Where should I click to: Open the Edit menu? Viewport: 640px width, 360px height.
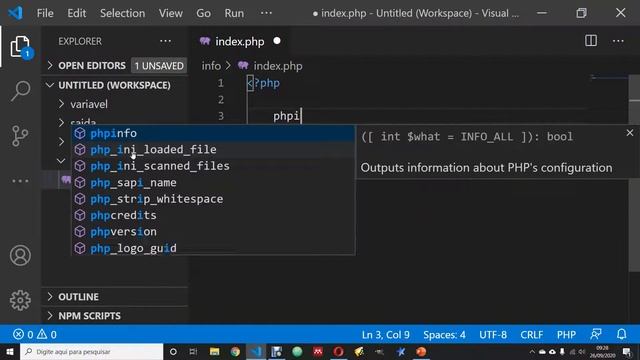tap(77, 13)
